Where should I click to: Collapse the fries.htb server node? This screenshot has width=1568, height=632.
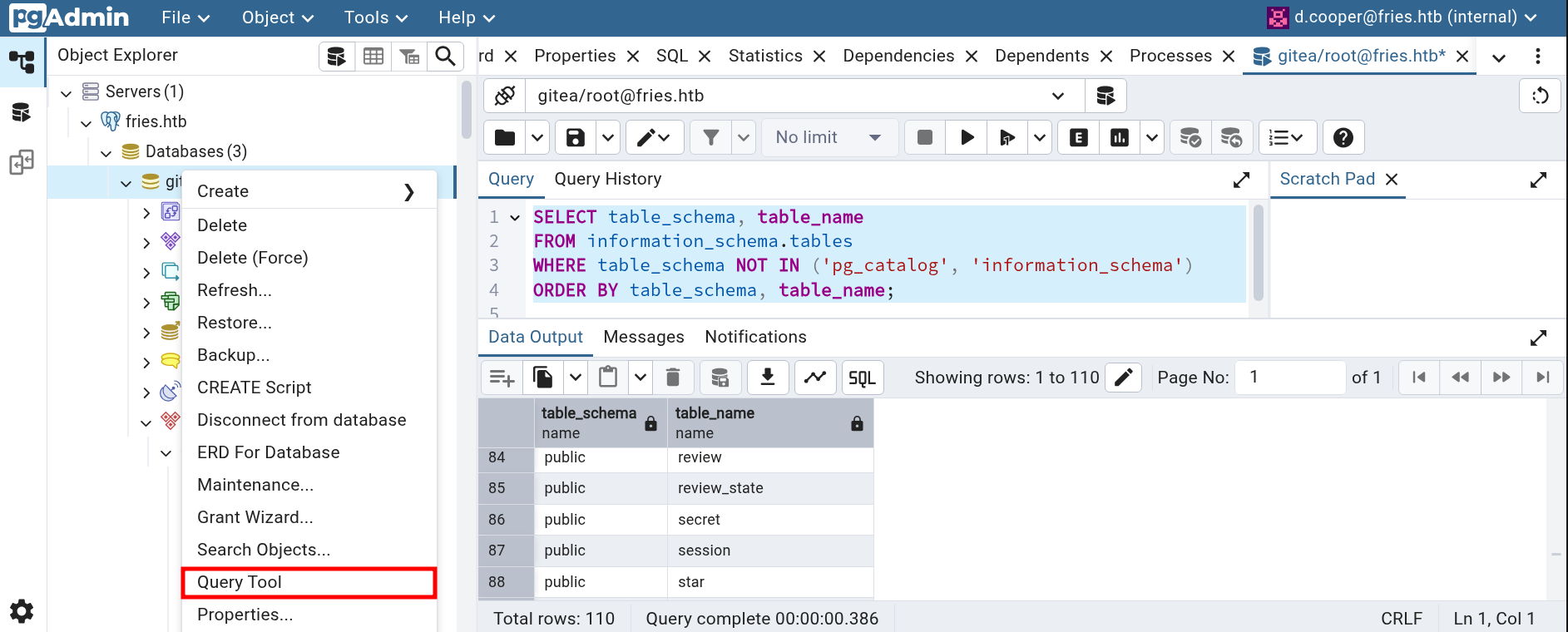pyautogui.click(x=87, y=123)
